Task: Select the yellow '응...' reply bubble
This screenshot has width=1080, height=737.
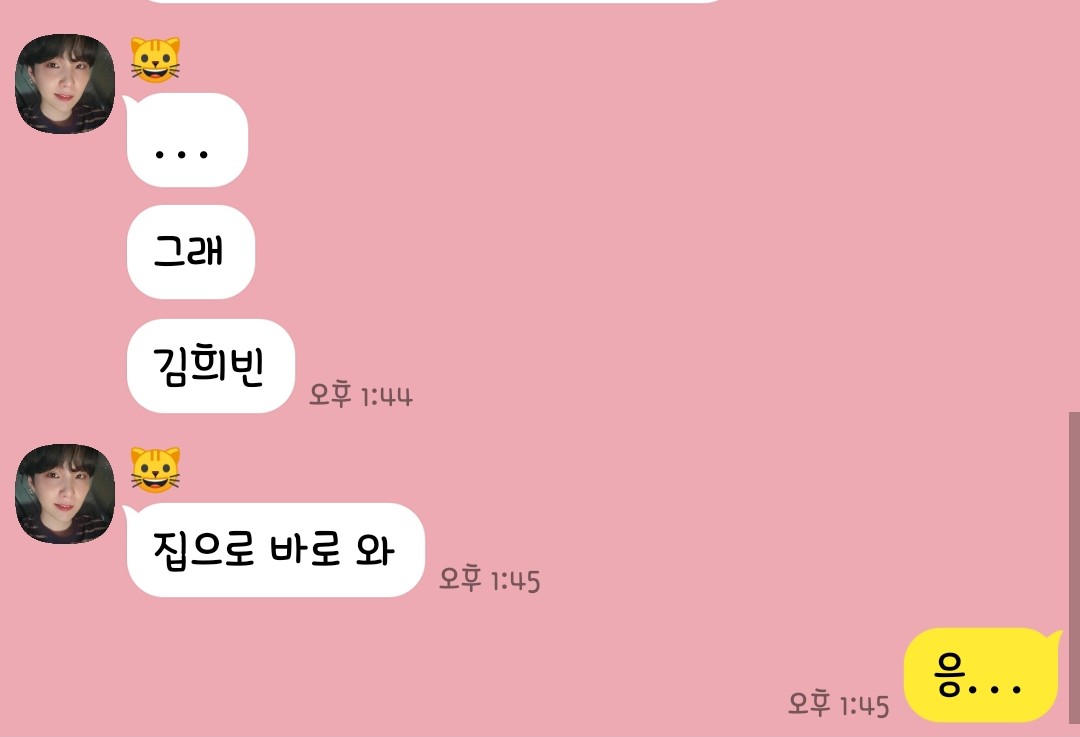Action: coord(981,675)
